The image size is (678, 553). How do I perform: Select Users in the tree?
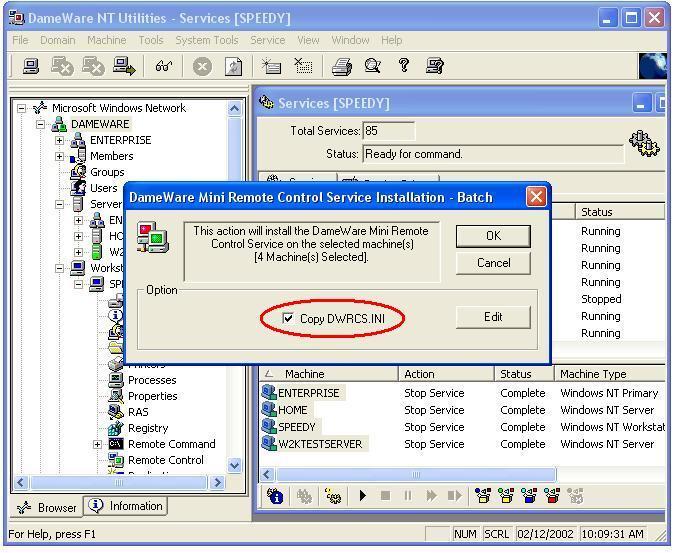coord(103,188)
